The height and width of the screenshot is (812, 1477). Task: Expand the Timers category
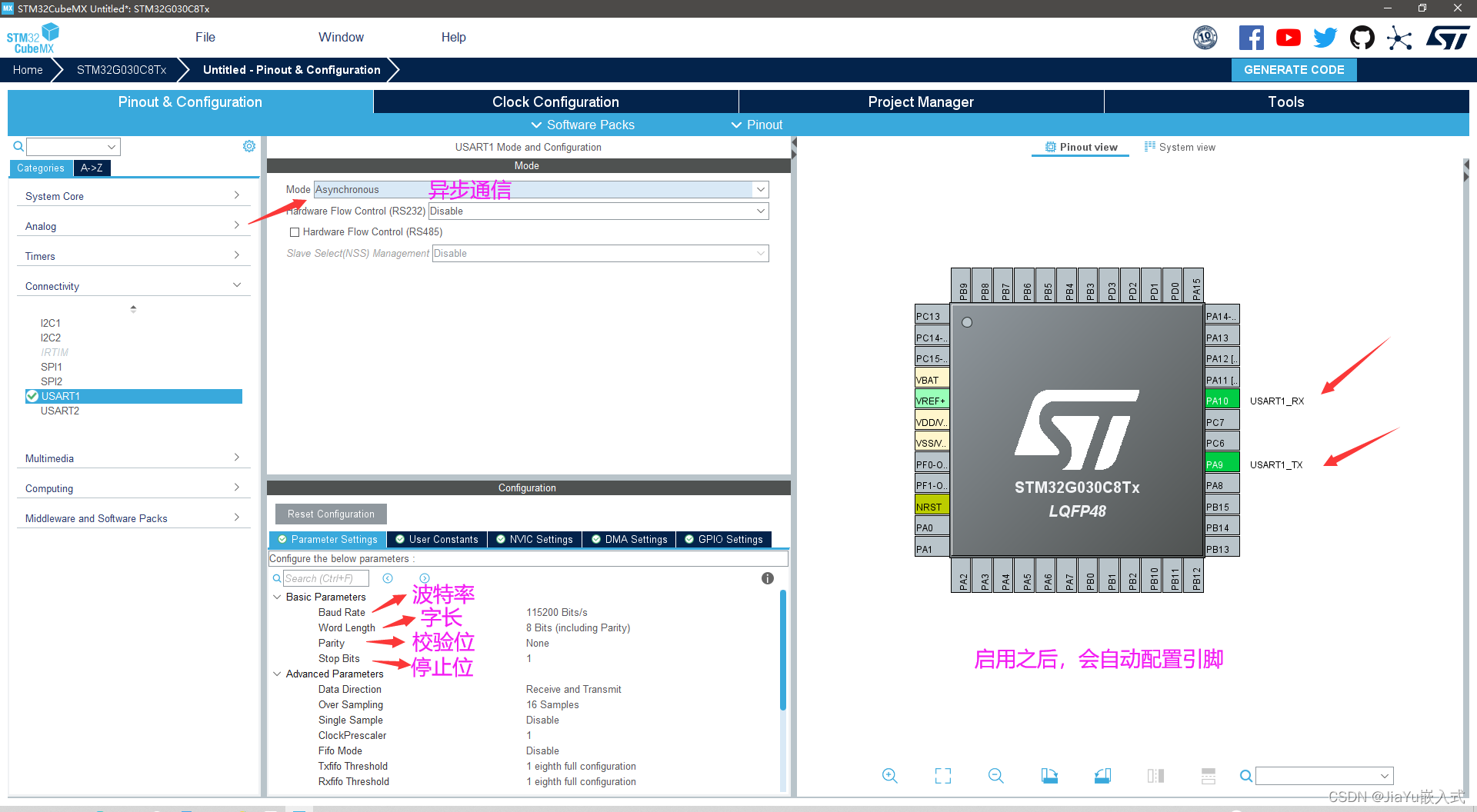tap(132, 256)
